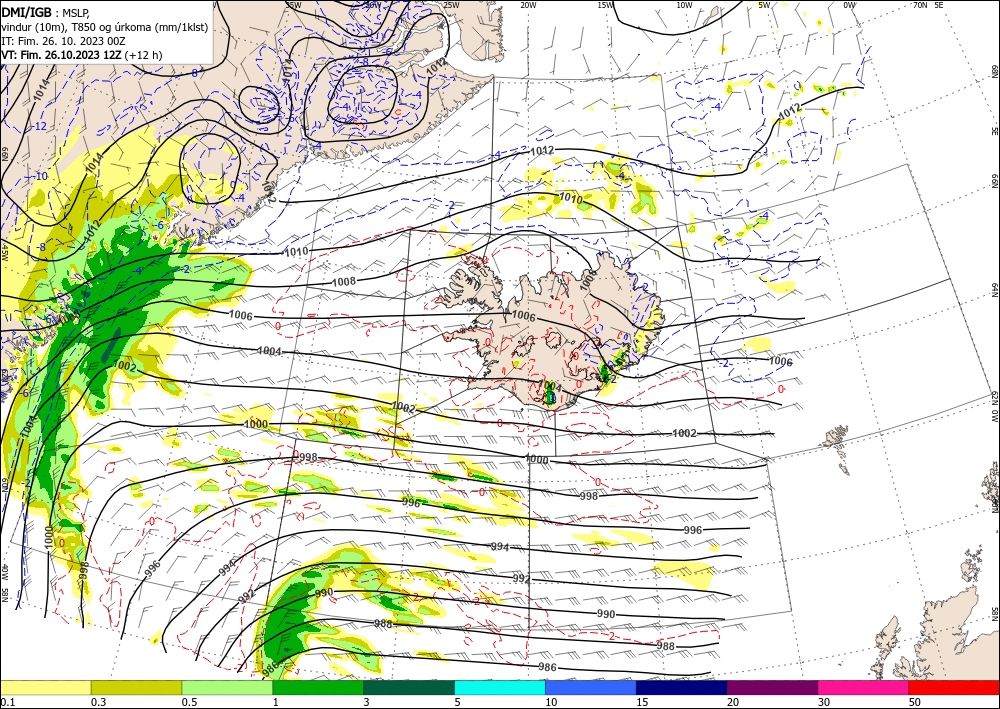Click the blue 10–15 legend swatch
The width and height of the screenshot is (1000, 709).
pyautogui.click(x=591, y=687)
